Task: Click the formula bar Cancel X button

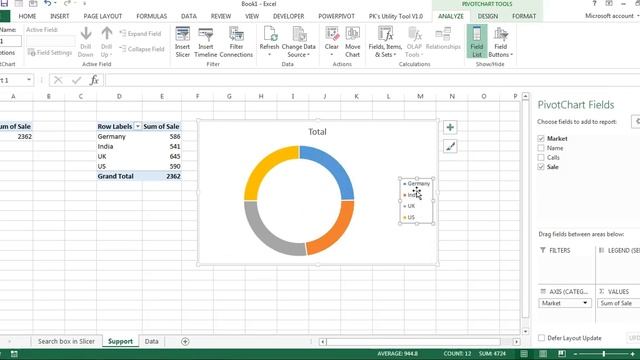Action: [58, 80]
